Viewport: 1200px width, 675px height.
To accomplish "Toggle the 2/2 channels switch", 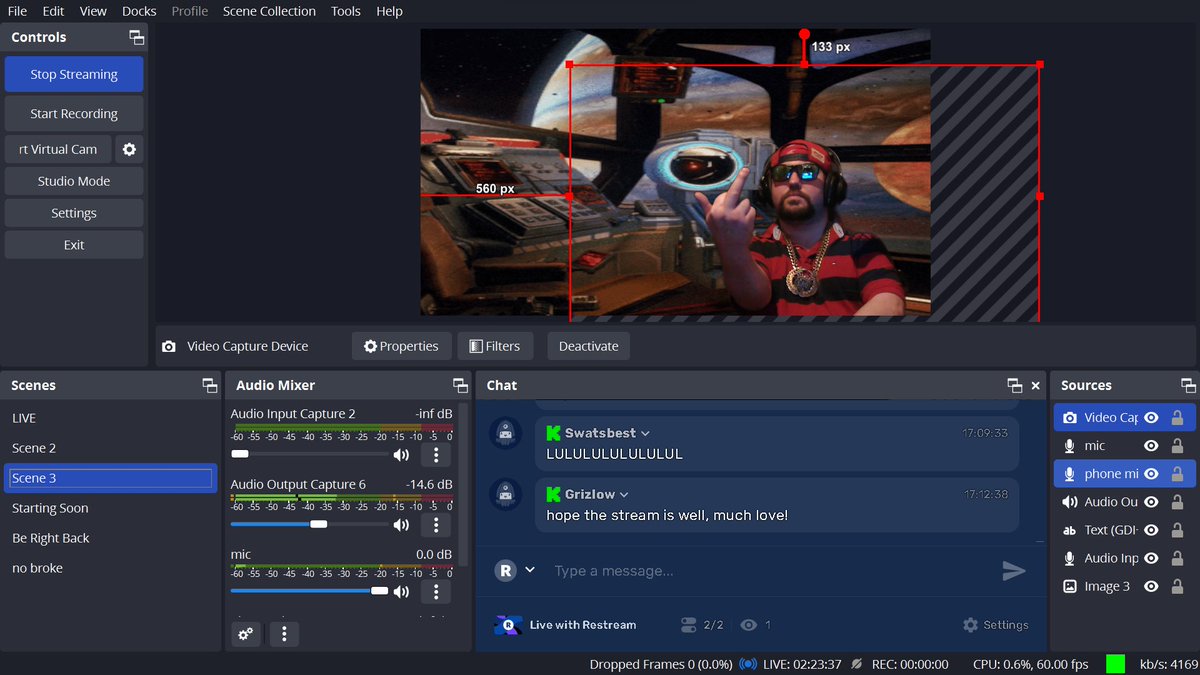I will pos(688,624).
